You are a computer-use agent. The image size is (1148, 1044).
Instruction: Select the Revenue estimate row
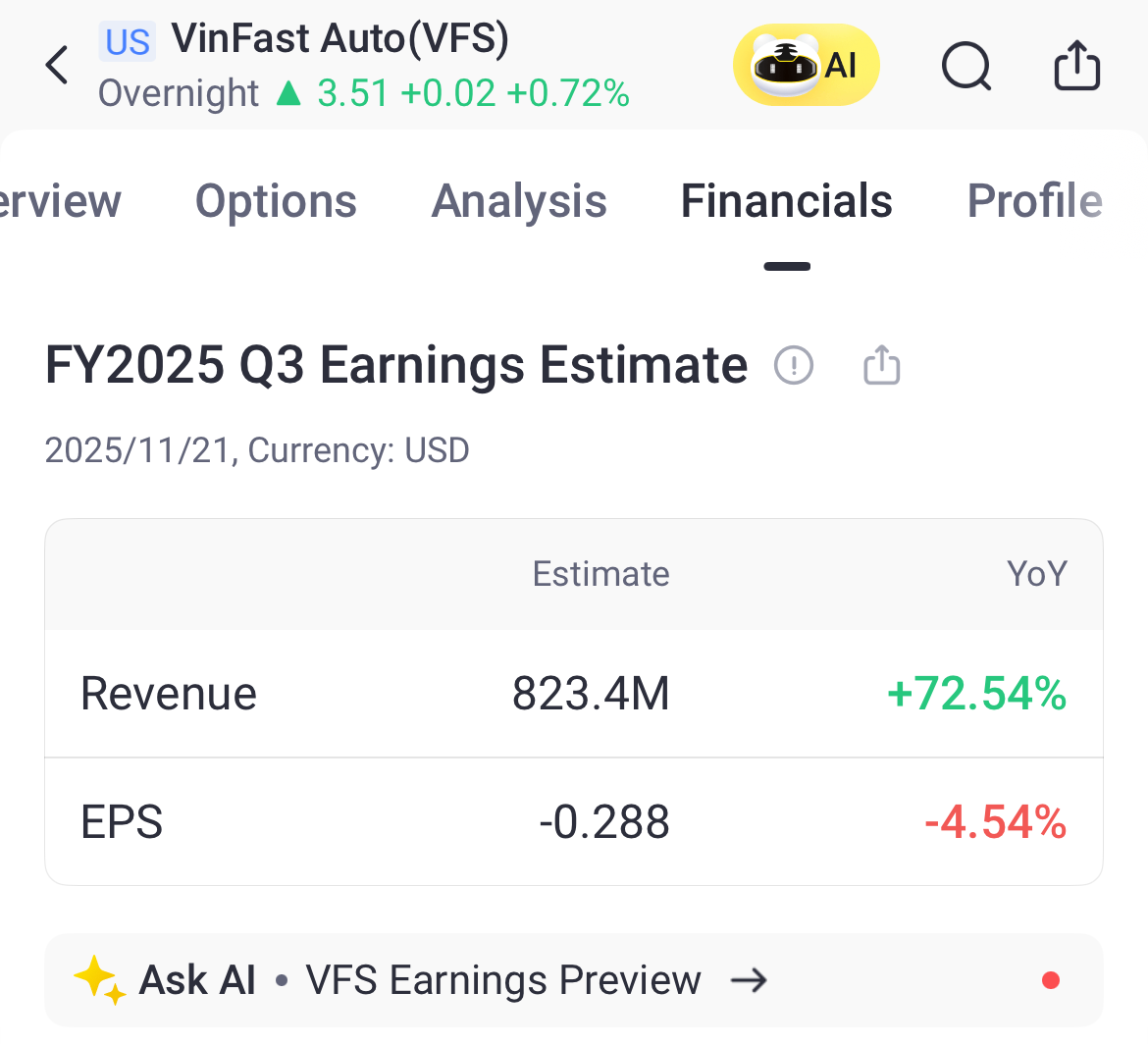click(x=573, y=694)
